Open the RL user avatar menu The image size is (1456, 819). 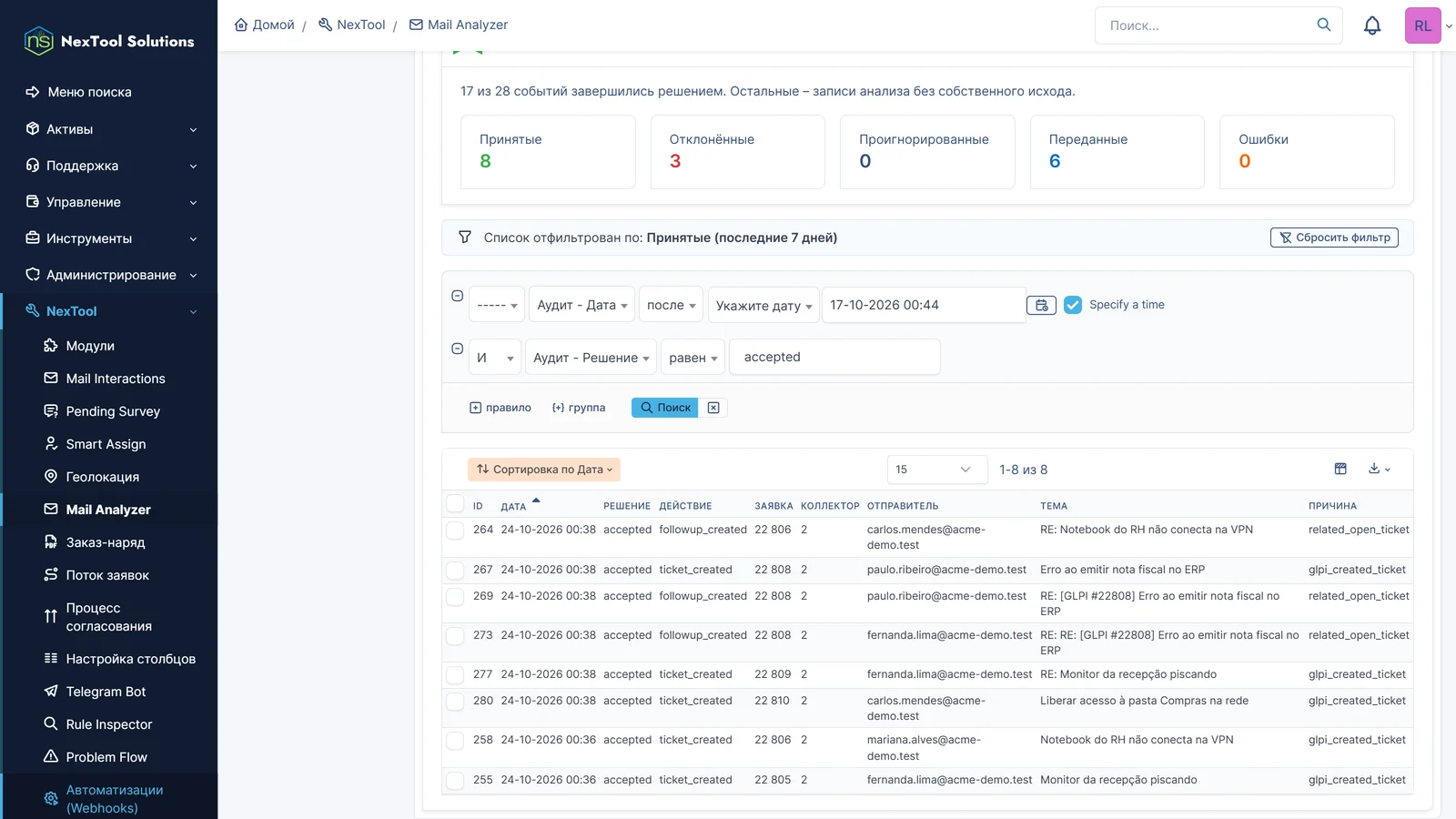pyautogui.click(x=1423, y=25)
